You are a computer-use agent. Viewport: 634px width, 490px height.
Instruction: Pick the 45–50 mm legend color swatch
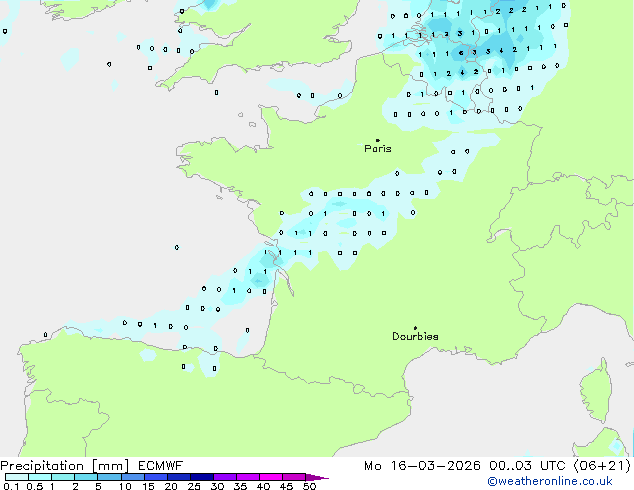pyautogui.click(x=294, y=477)
